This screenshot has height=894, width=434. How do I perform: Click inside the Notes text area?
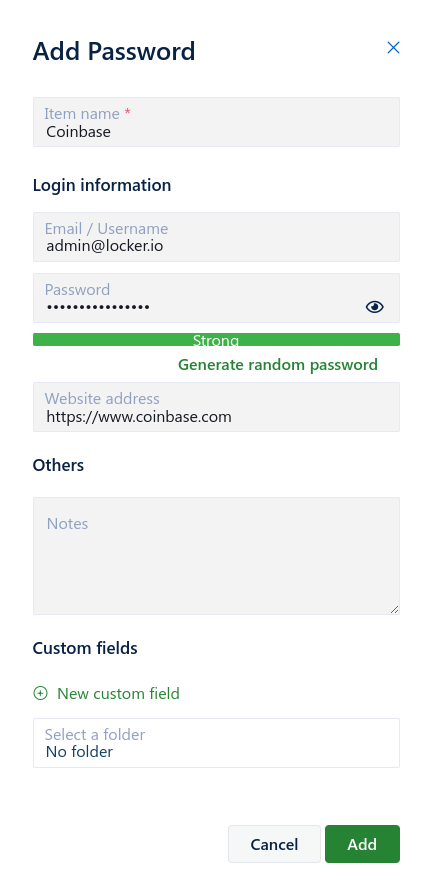coord(216,556)
